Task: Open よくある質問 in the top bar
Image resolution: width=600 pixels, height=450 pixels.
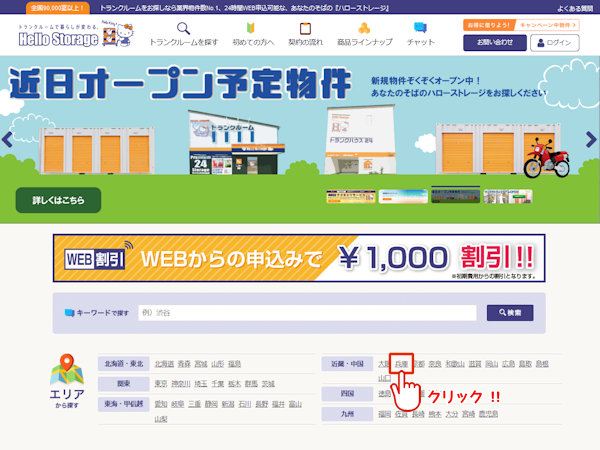Action: click(575, 8)
